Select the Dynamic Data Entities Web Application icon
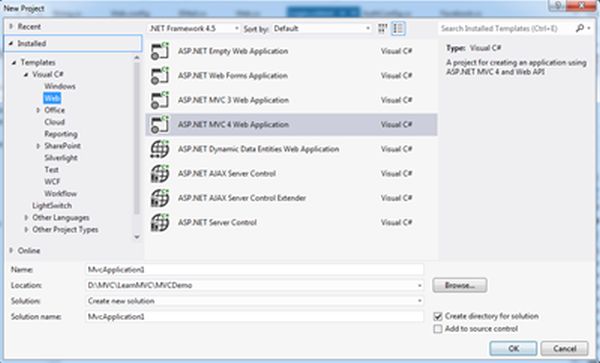 click(160, 149)
